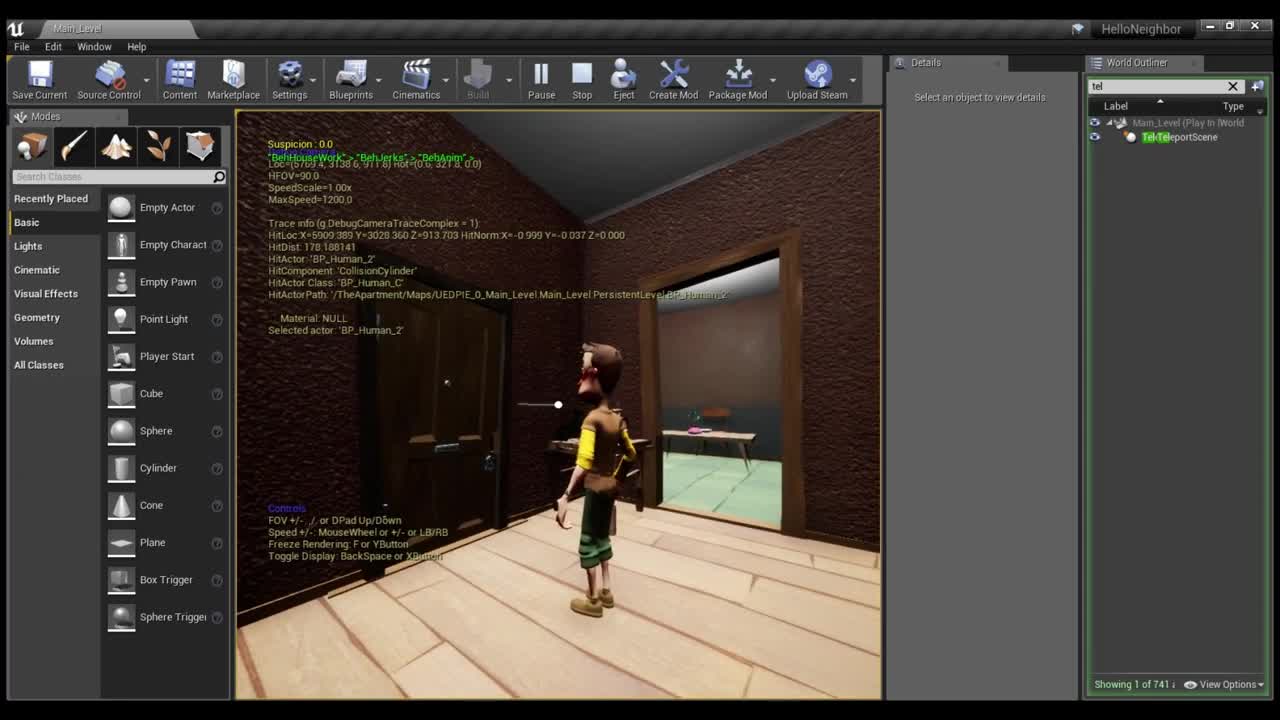Toggle visibility of TeleportScene actor
1280x720 pixels.
point(1094,137)
